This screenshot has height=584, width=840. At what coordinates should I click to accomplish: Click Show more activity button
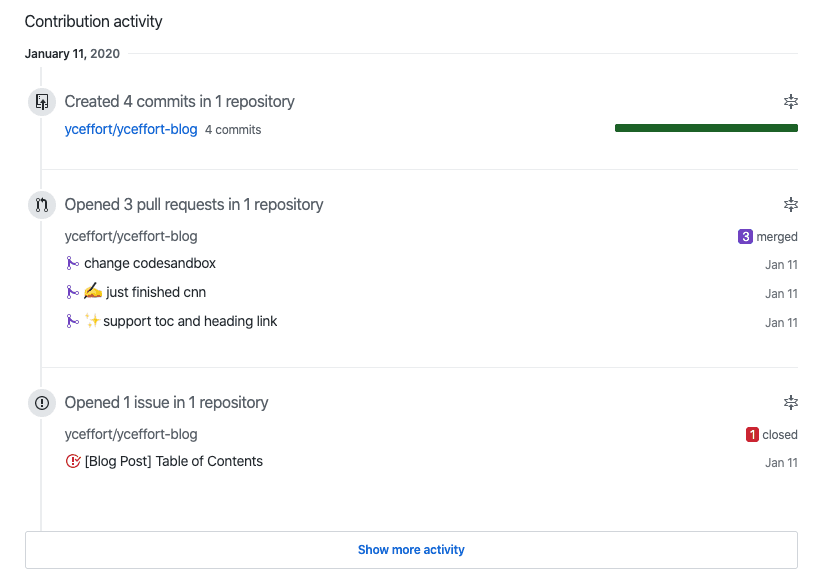(x=411, y=550)
